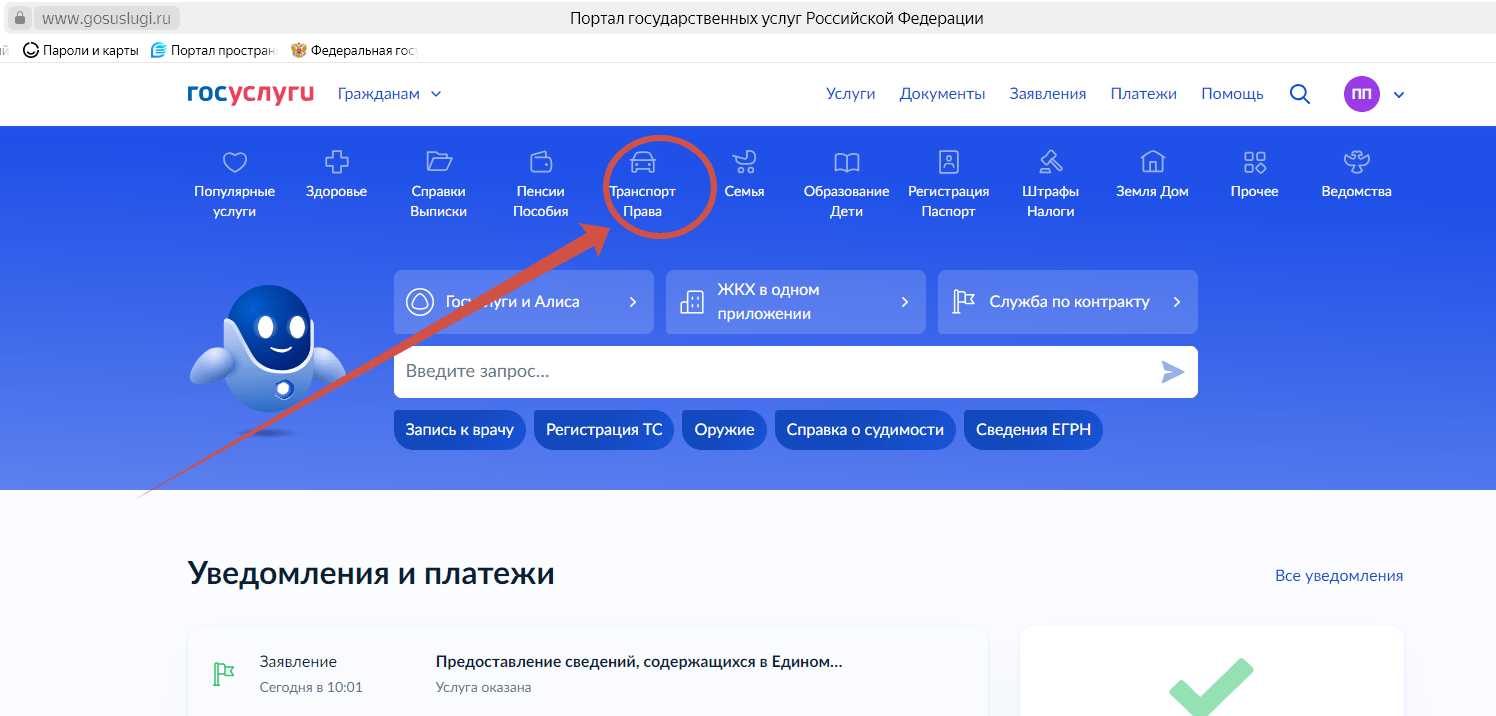The image size is (1496, 716).
Task: Open the Здоровье category icon
Action: (x=336, y=175)
